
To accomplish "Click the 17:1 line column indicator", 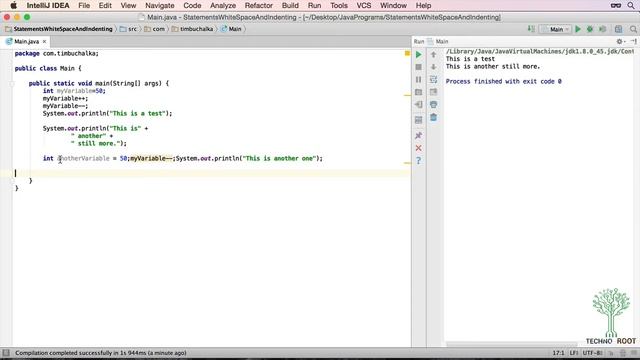I will [x=558, y=353].
